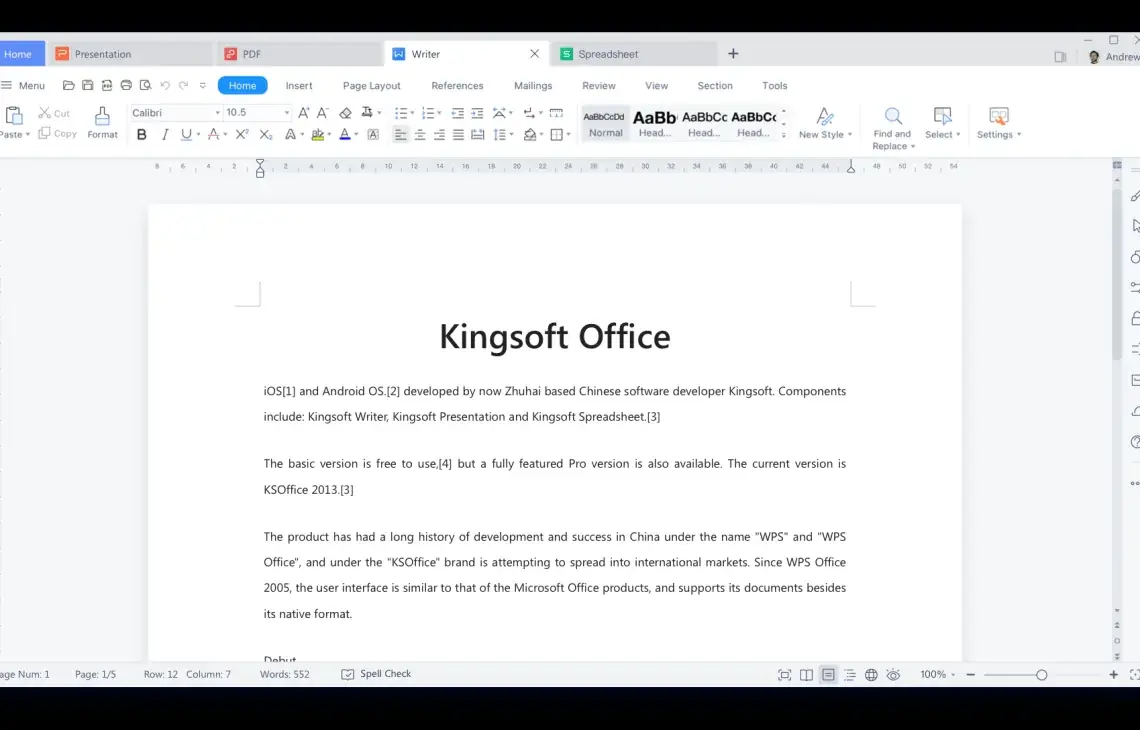The image size is (1140, 730).
Task: Apply Subscript formatting
Action: pyautogui.click(x=266, y=135)
